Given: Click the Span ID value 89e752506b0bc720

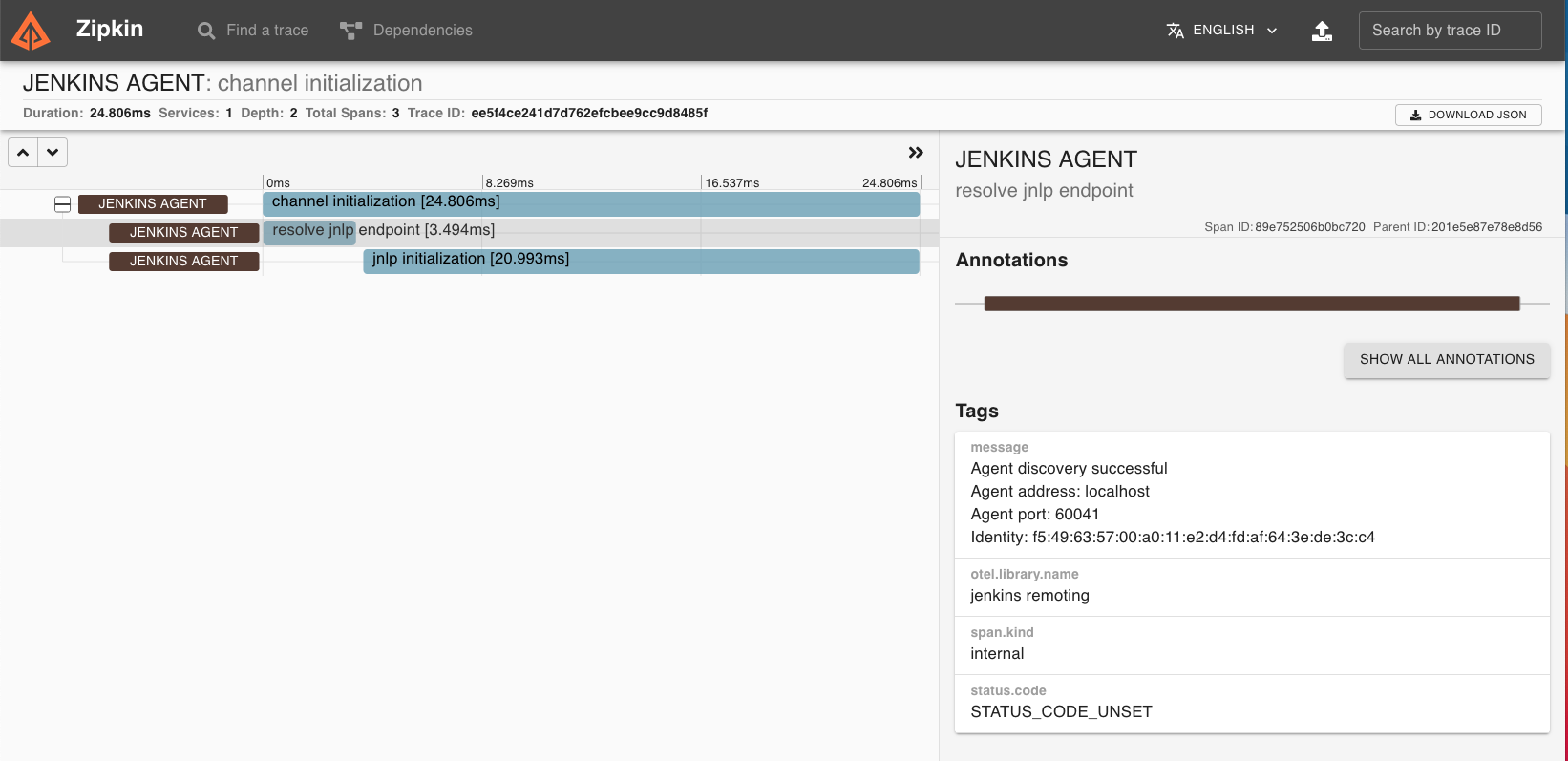Looking at the screenshot, I should [1310, 227].
